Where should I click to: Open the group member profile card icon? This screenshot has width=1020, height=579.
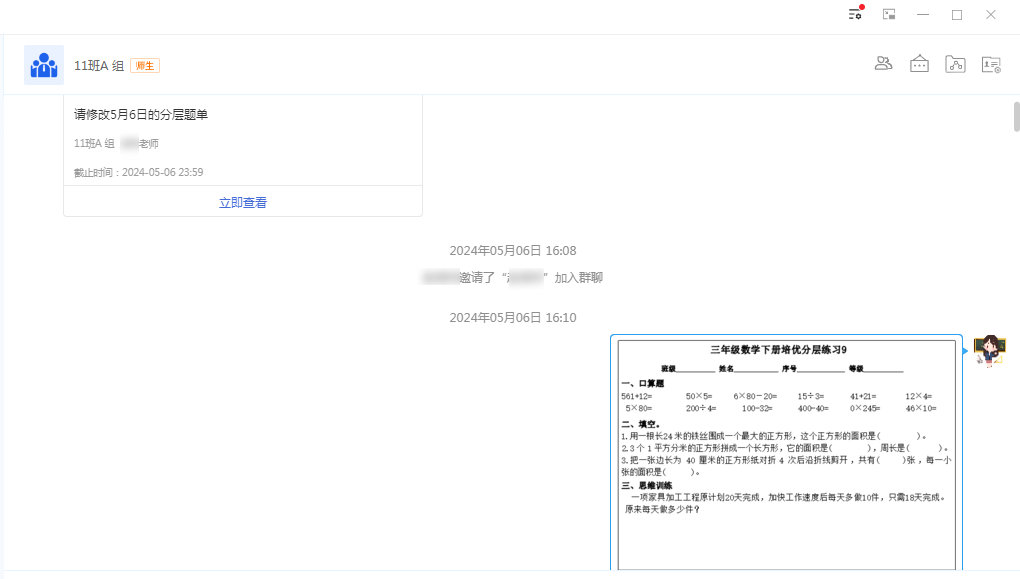[990, 62]
